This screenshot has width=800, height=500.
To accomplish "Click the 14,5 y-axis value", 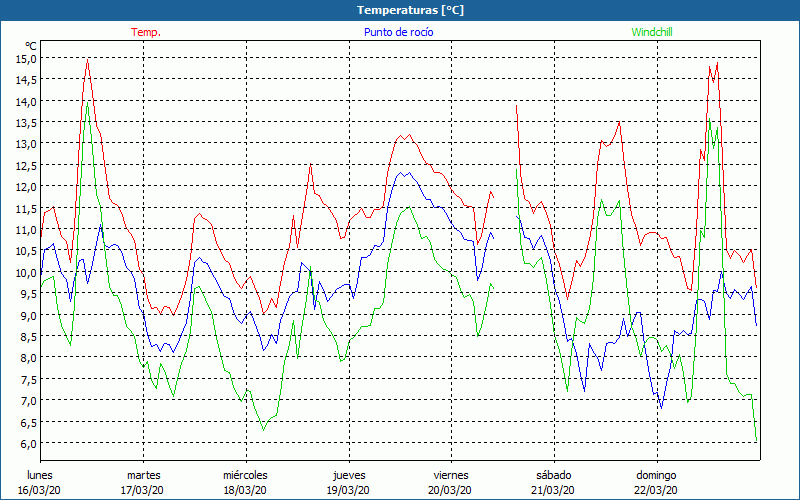I will click(x=27, y=80).
